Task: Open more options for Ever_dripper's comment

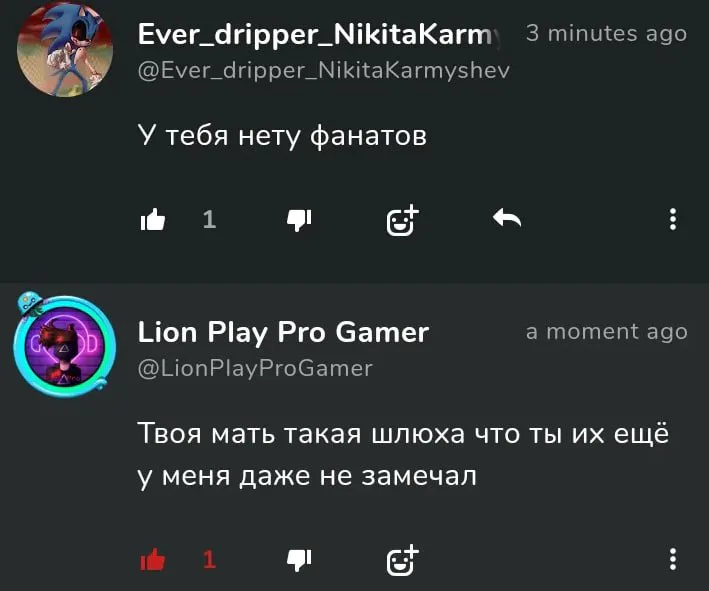Action: (673, 219)
